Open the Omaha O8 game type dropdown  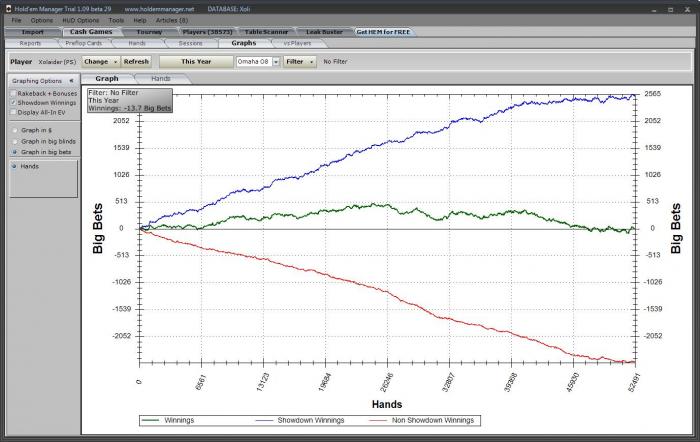click(x=257, y=61)
